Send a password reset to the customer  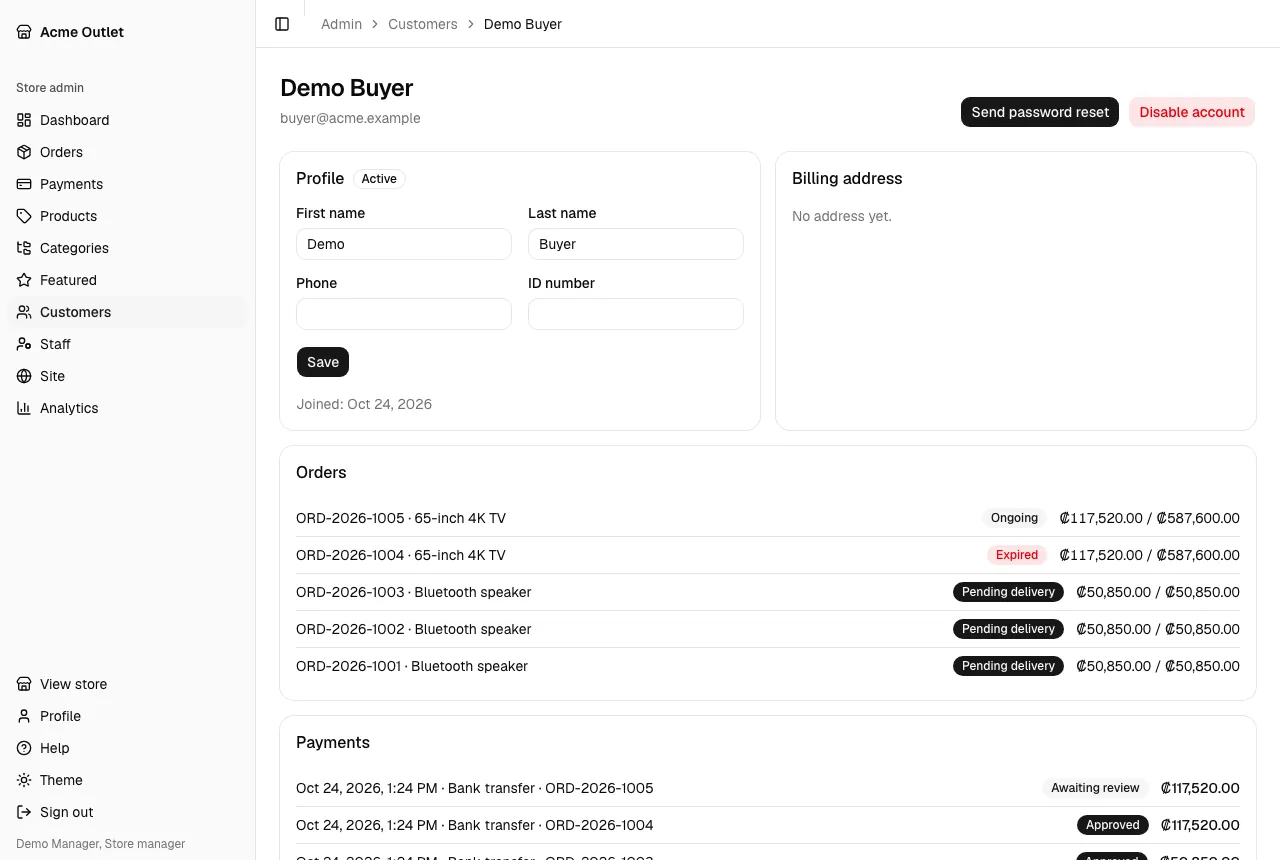click(1040, 112)
